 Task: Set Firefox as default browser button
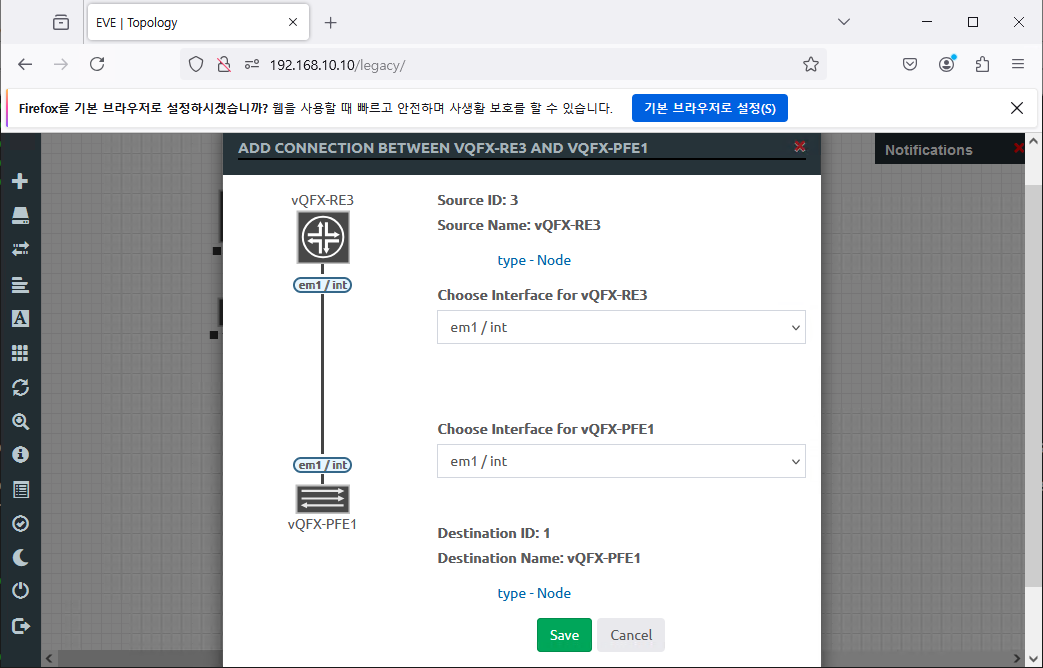710,108
